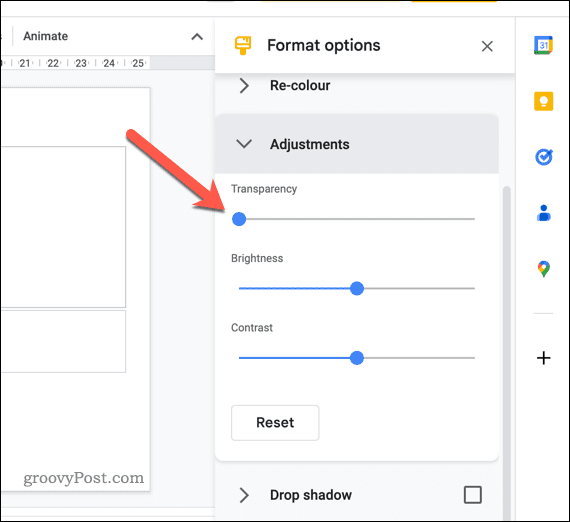Open Google Maps icon
The height and width of the screenshot is (522, 570).
[x=543, y=269]
